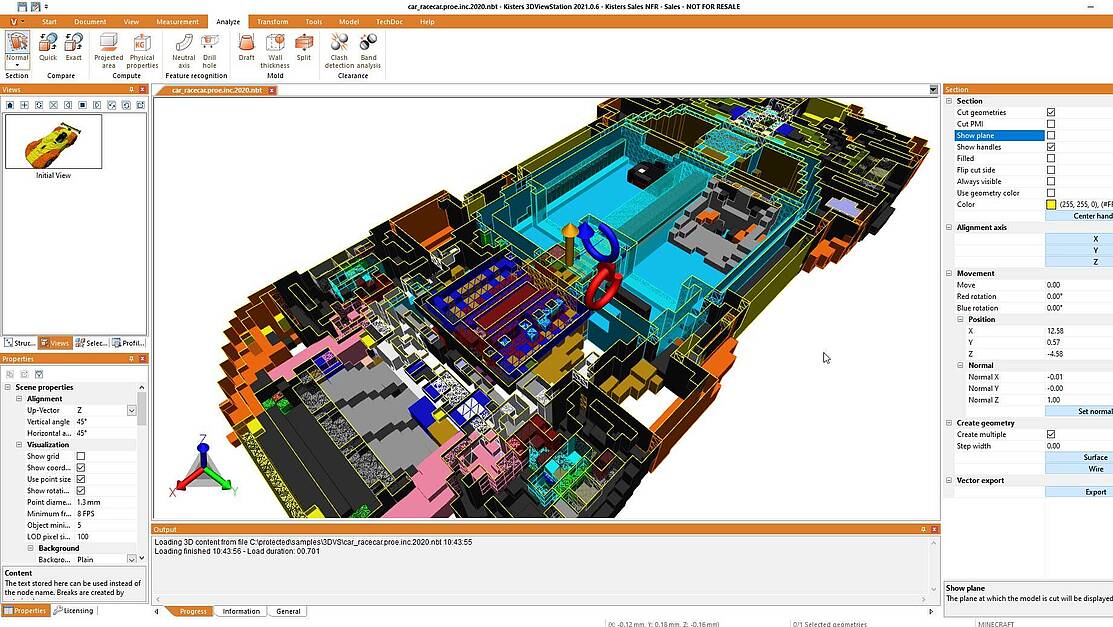1113x627 pixels.
Task: Open the Structure panel tab
Action: point(19,343)
